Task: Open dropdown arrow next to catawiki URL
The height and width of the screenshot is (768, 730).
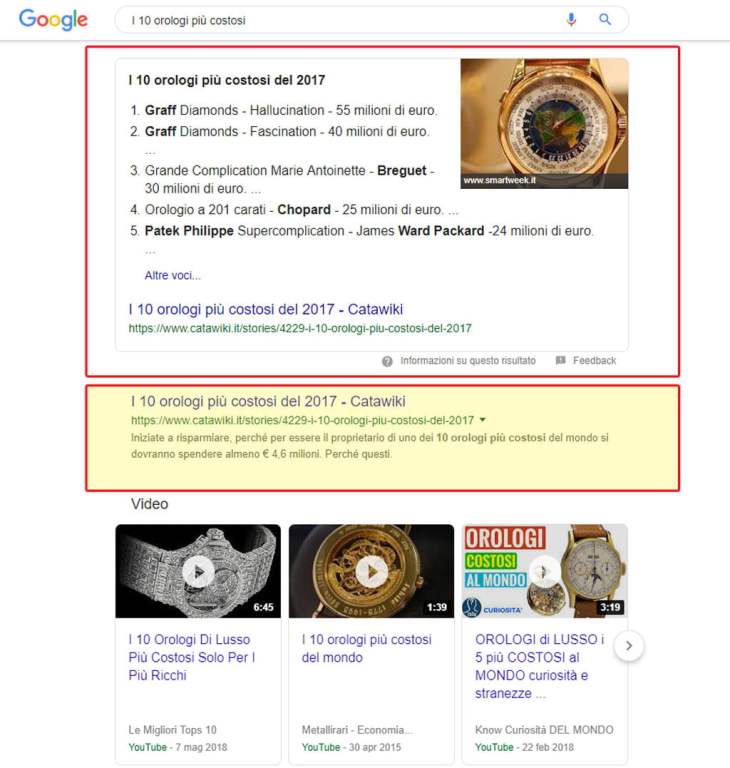Action: coord(483,420)
